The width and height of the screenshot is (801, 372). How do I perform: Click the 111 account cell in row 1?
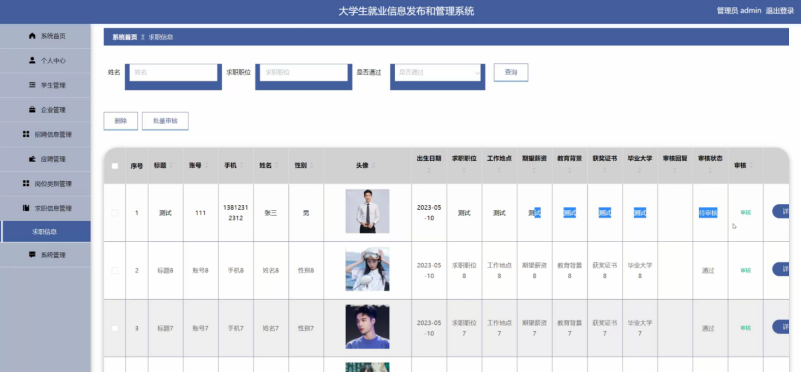click(200, 213)
